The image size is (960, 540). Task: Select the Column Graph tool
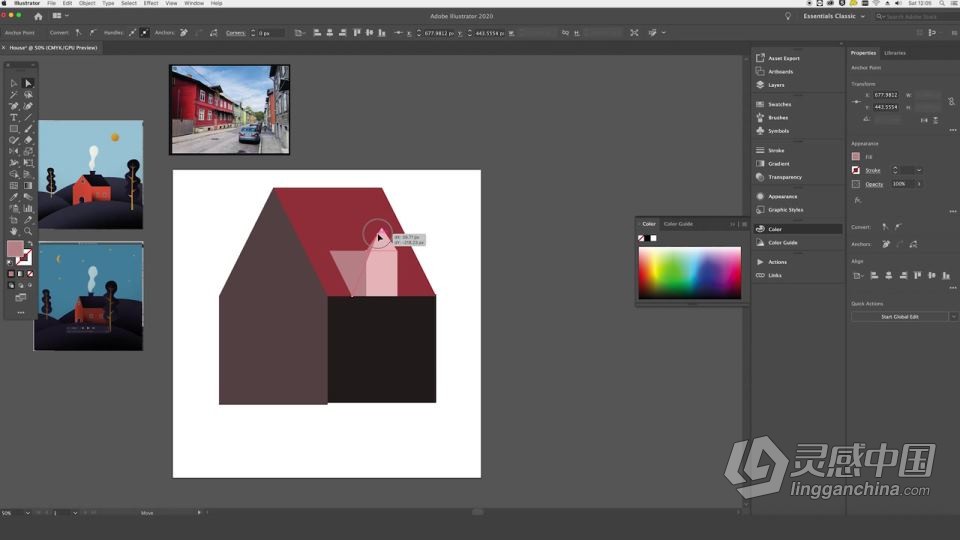tap(28, 208)
